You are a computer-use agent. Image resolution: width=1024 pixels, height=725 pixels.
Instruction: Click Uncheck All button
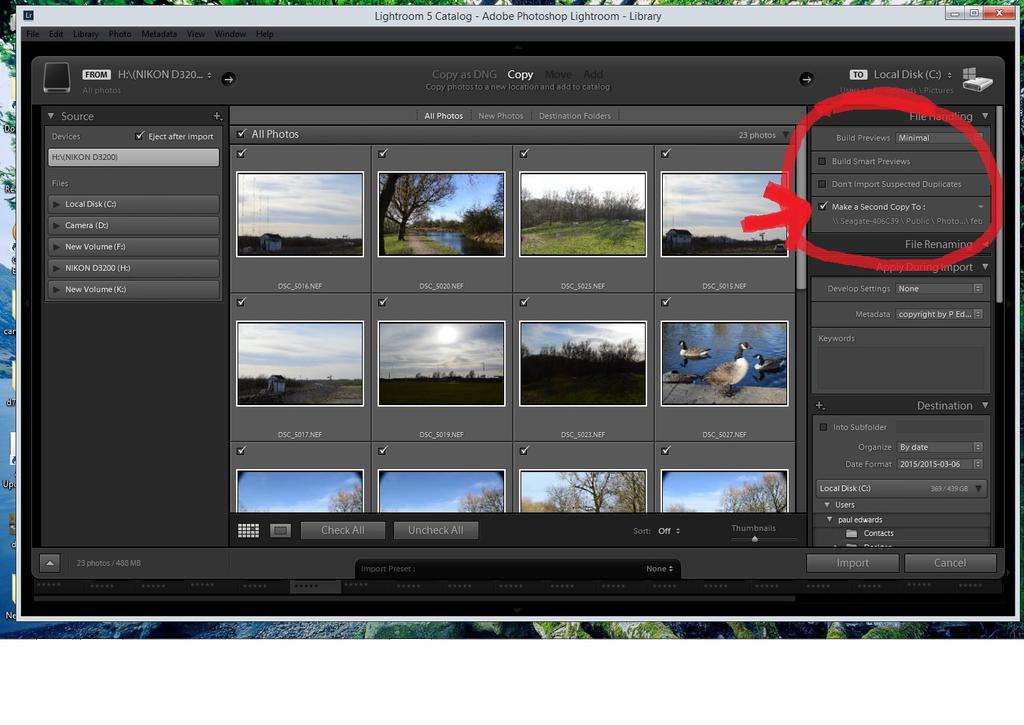click(x=436, y=530)
